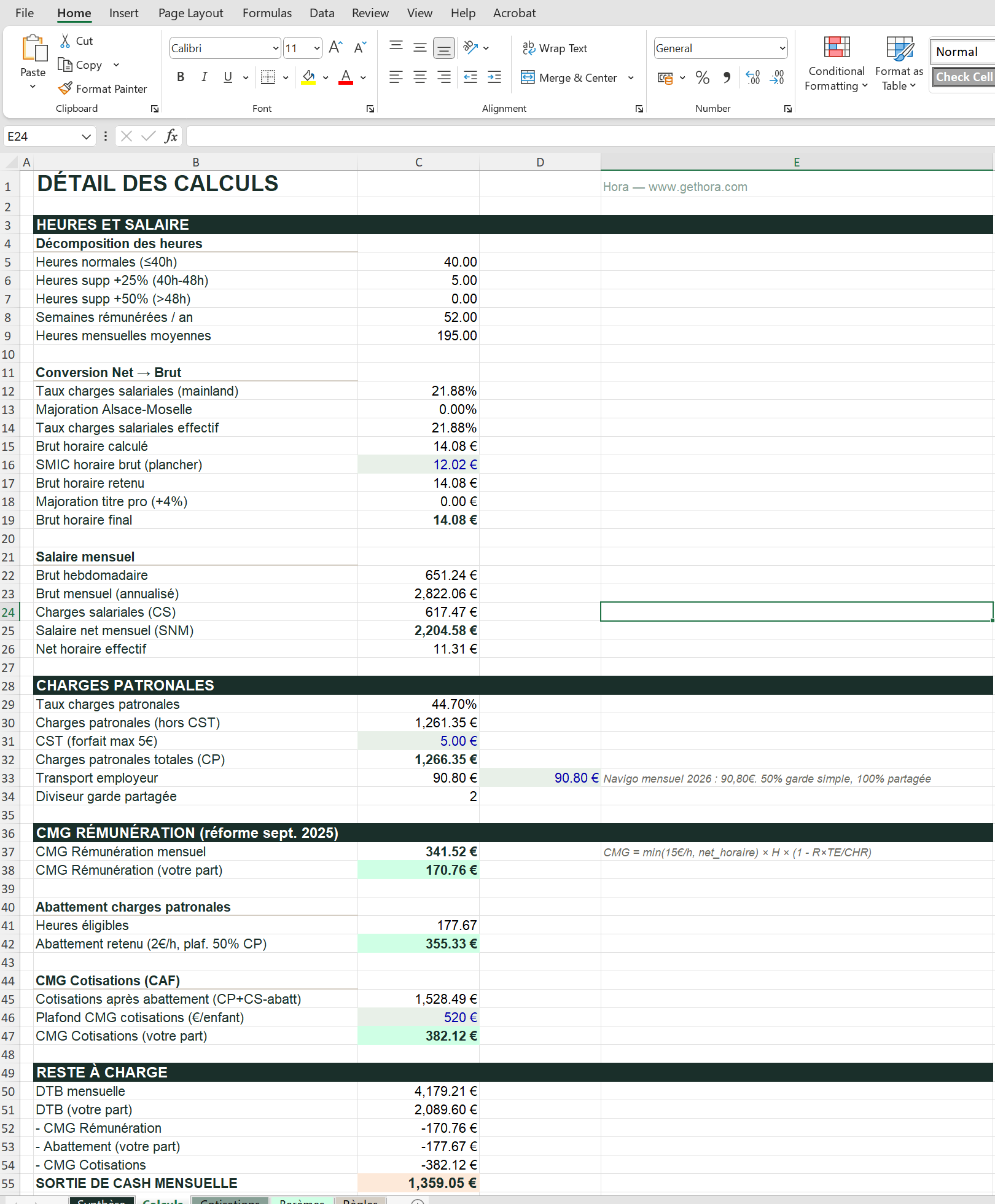The image size is (995, 1204).
Task: Click the Comma Style icon
Action: click(727, 77)
